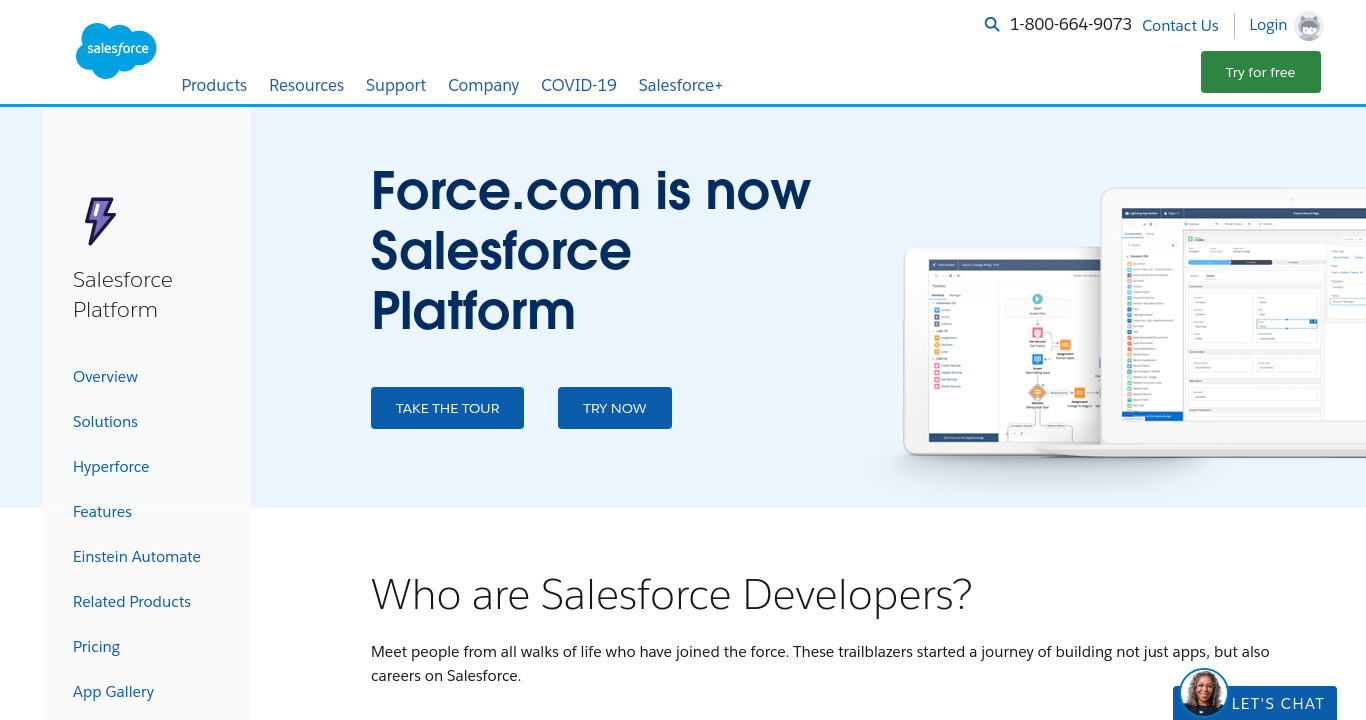
Task: Open App Gallery sidebar link
Action: pyautogui.click(x=113, y=692)
